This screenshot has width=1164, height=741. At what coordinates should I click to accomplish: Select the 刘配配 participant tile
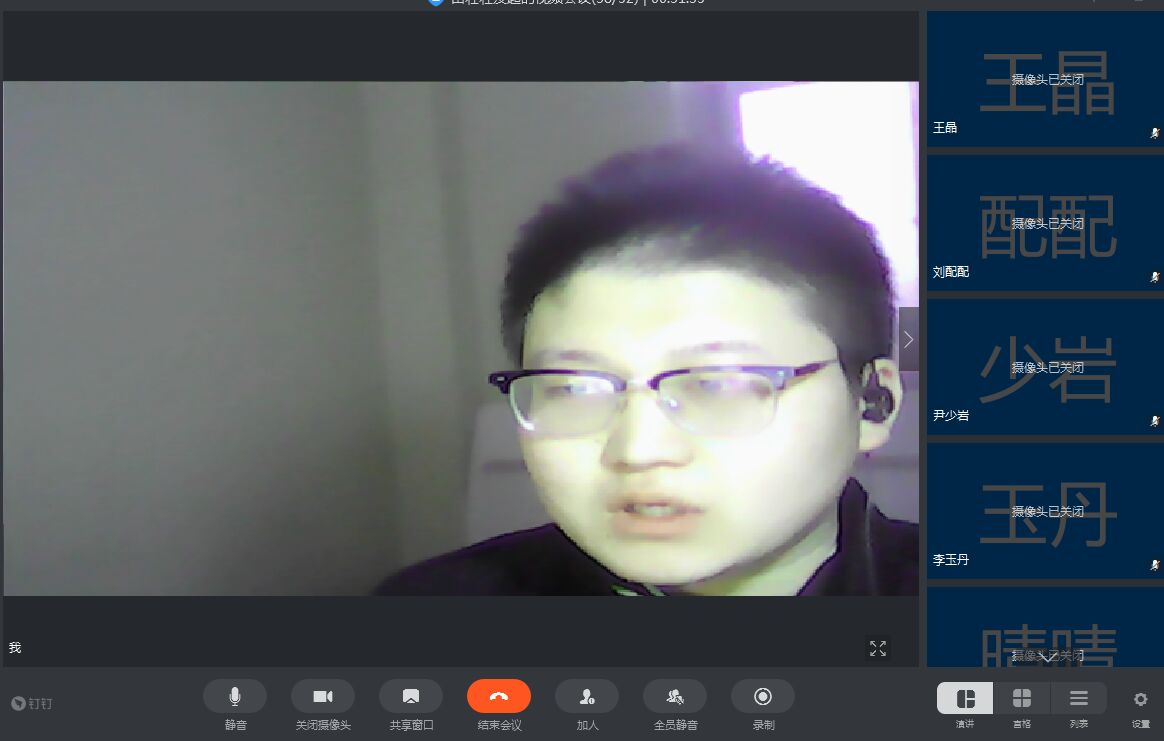(1045, 223)
